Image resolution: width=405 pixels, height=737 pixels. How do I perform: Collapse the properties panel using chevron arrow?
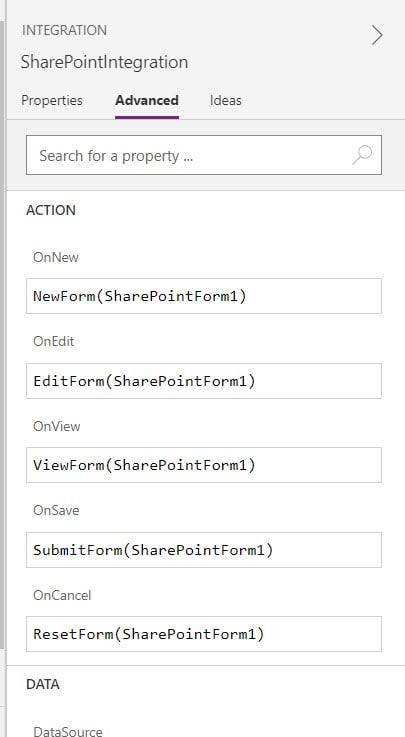pos(377,35)
